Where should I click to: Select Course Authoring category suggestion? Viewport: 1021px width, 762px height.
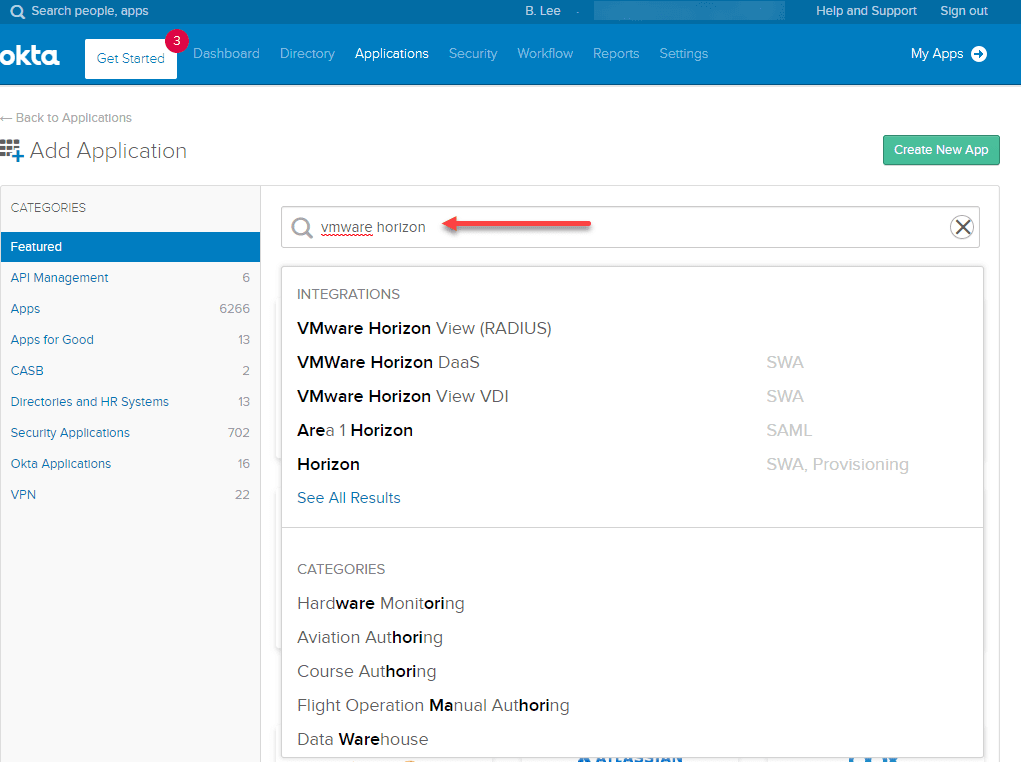tap(367, 671)
